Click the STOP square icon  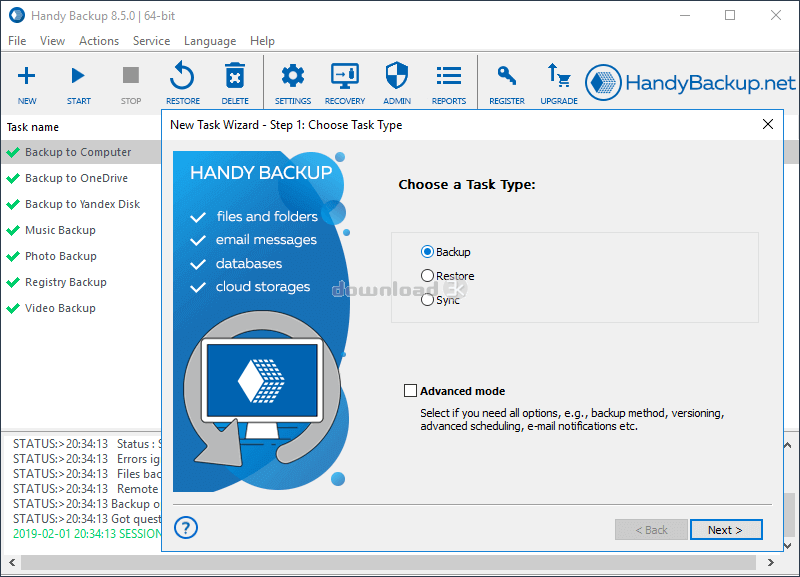coord(131,76)
